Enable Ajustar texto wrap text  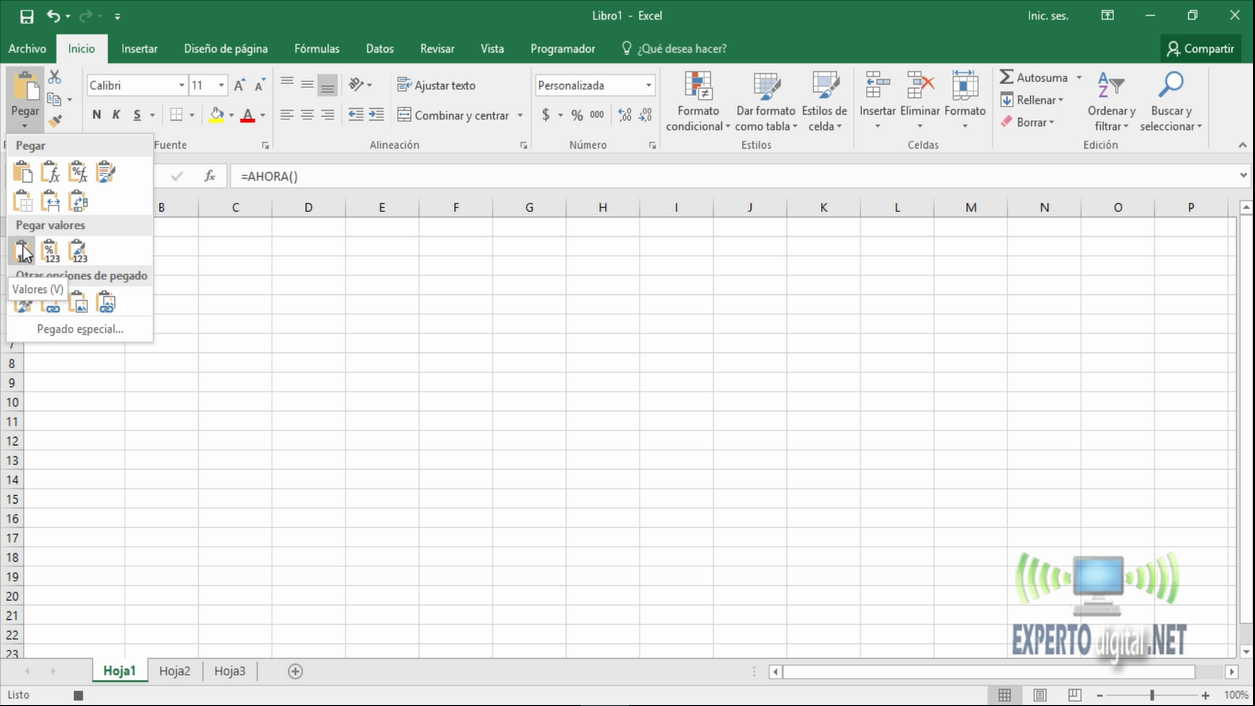point(436,85)
